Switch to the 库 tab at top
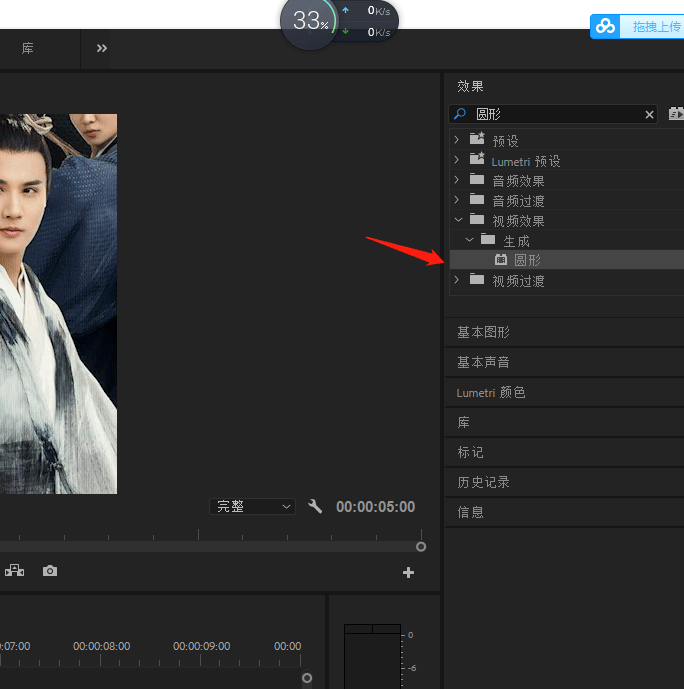 click(x=28, y=48)
